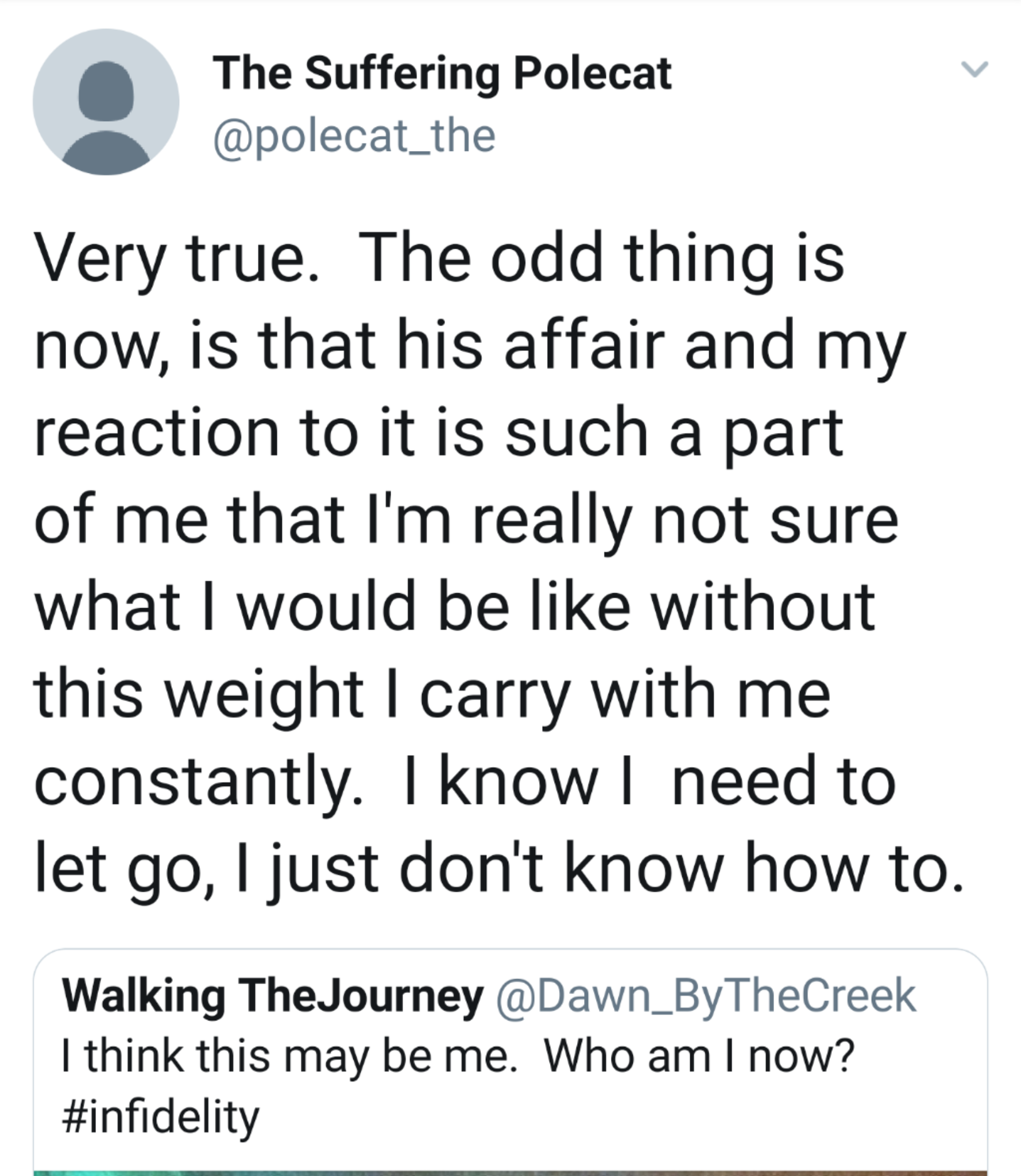This screenshot has height=1176, width=1021.
Task: Click quoted author name "Walking TheJourney"
Action: (272, 996)
